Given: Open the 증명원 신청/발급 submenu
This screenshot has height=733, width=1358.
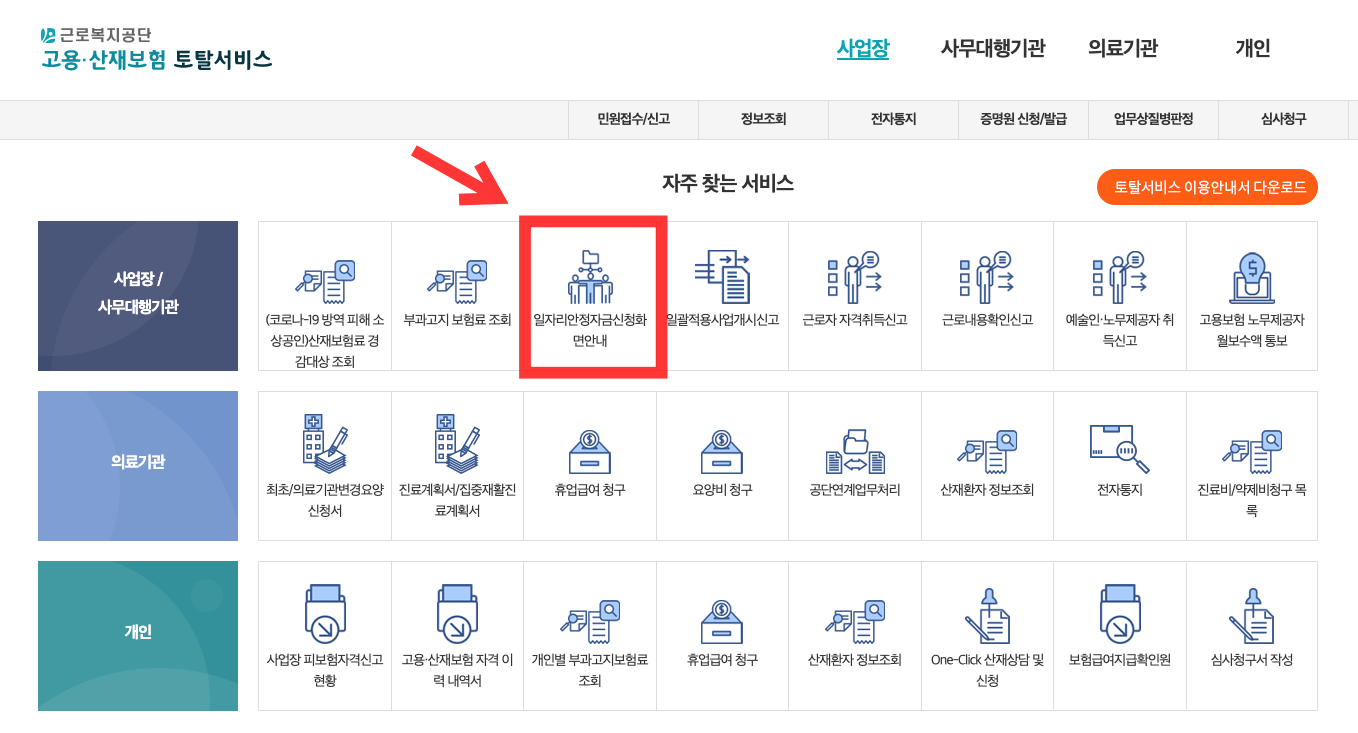Looking at the screenshot, I should [1023, 119].
